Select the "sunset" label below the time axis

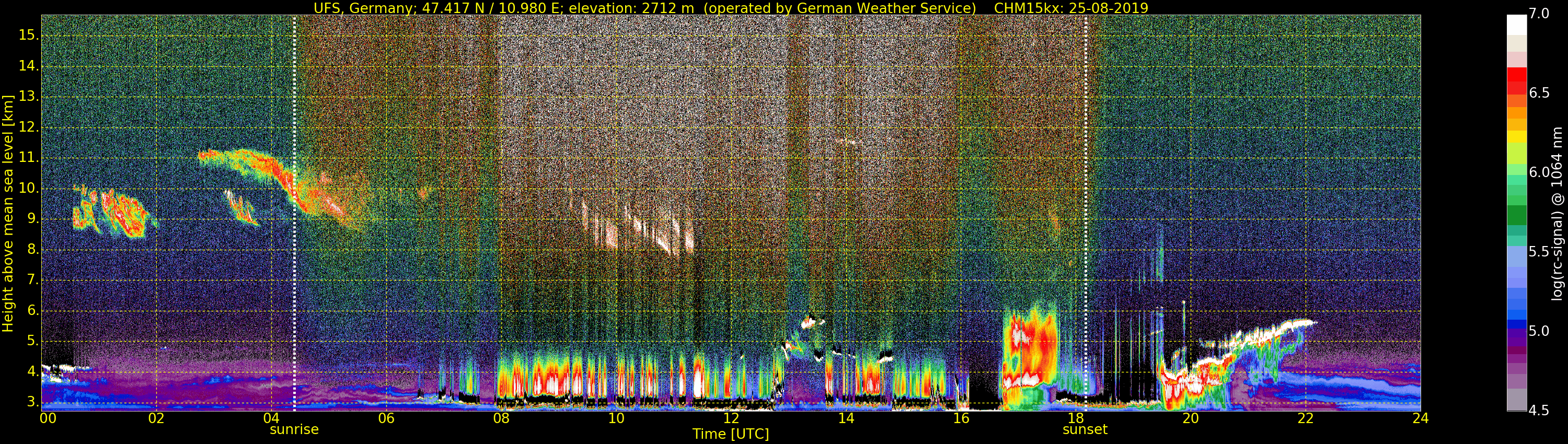[1085, 429]
